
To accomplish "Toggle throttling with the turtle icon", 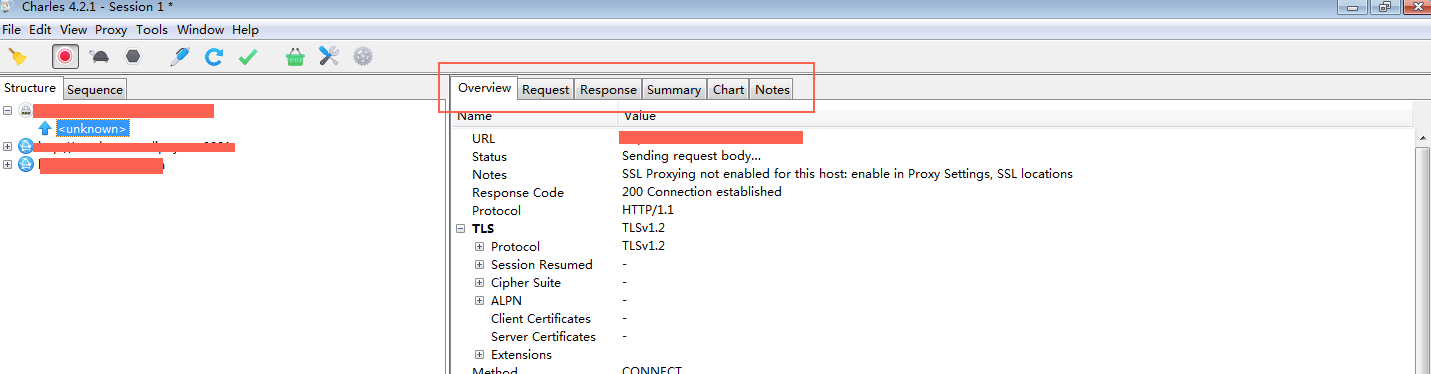I will [x=99, y=57].
